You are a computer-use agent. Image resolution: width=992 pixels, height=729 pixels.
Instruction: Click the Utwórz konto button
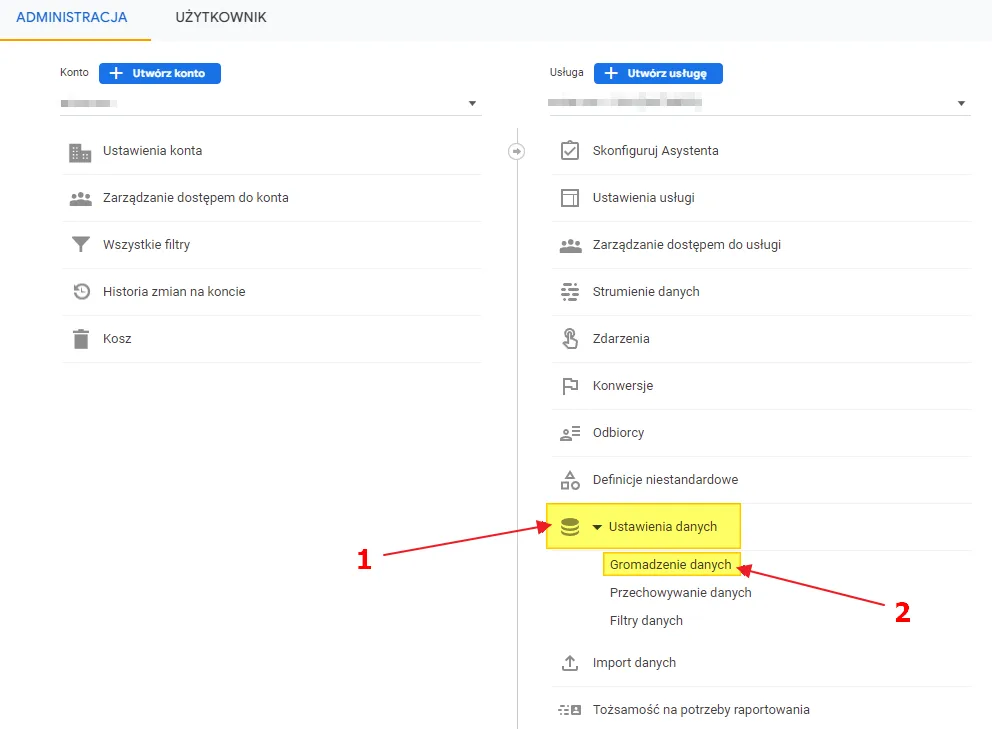click(160, 73)
